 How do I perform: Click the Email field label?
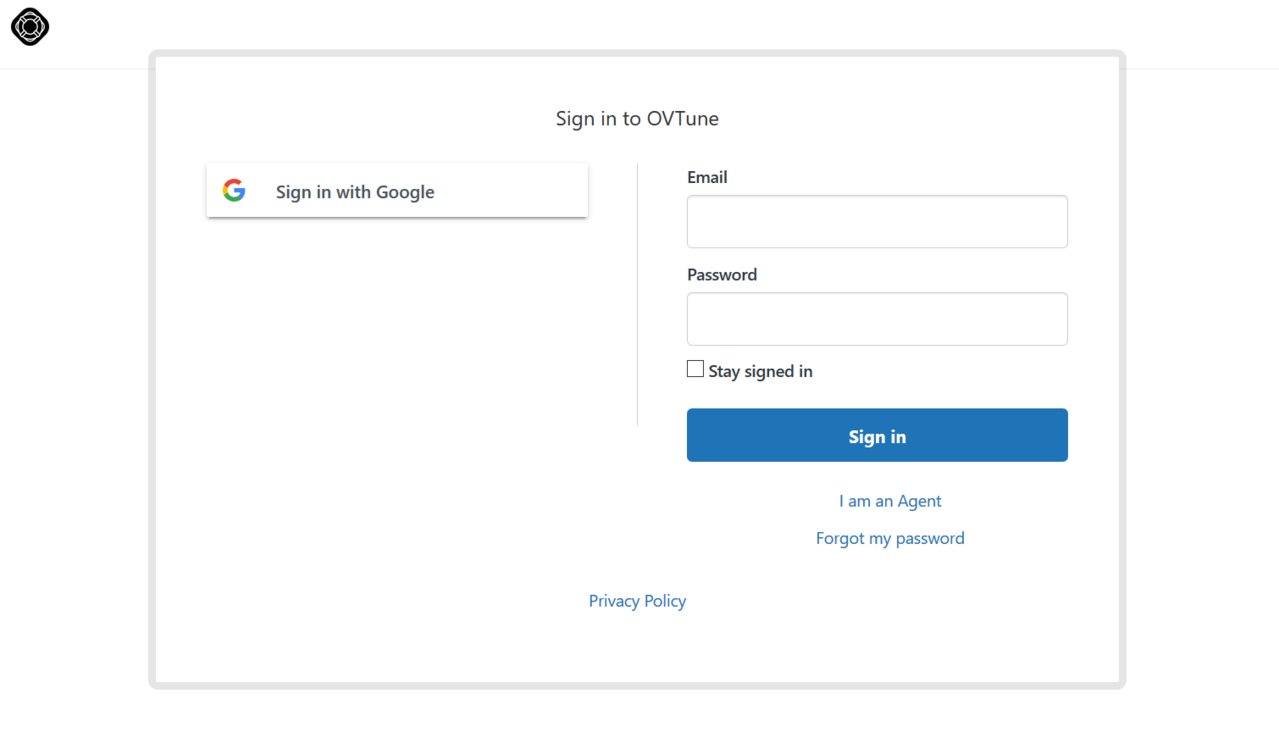pos(707,177)
